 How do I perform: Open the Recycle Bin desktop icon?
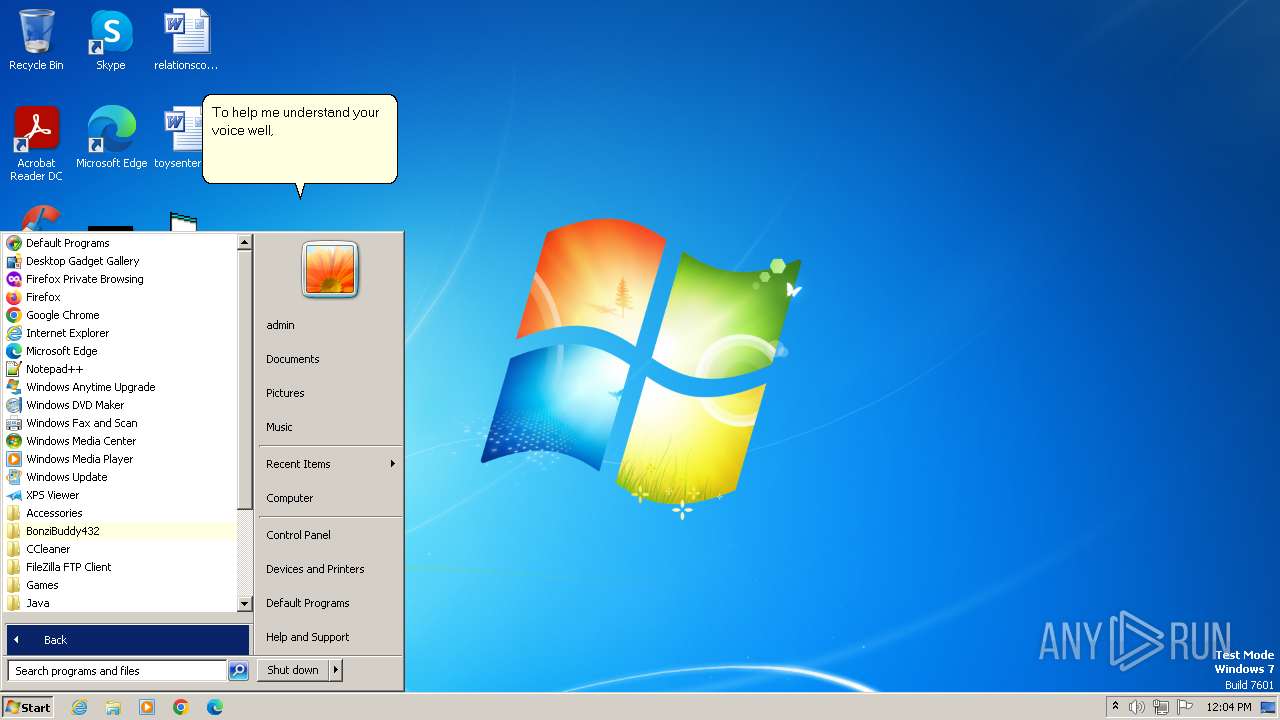click(36, 40)
